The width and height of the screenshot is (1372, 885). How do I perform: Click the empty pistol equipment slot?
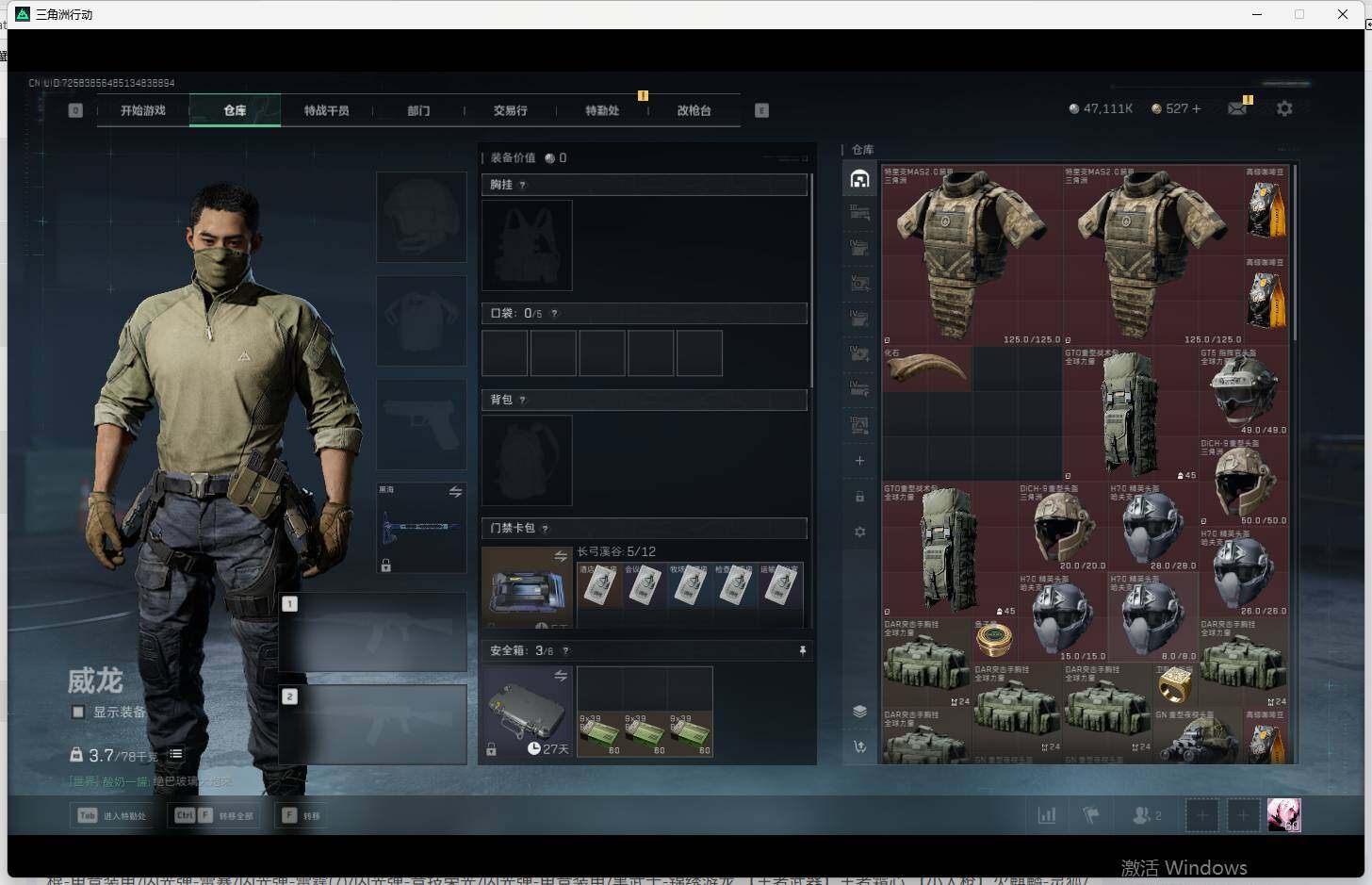click(x=421, y=424)
